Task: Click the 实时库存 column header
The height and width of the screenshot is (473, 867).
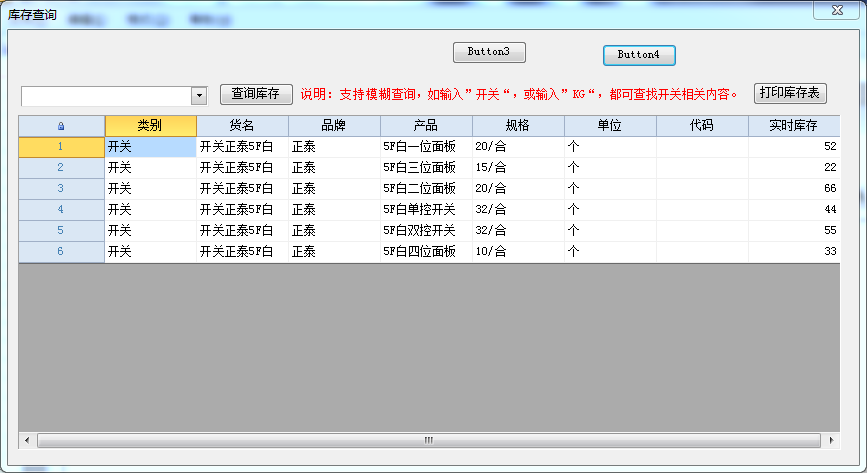Action: (x=793, y=126)
